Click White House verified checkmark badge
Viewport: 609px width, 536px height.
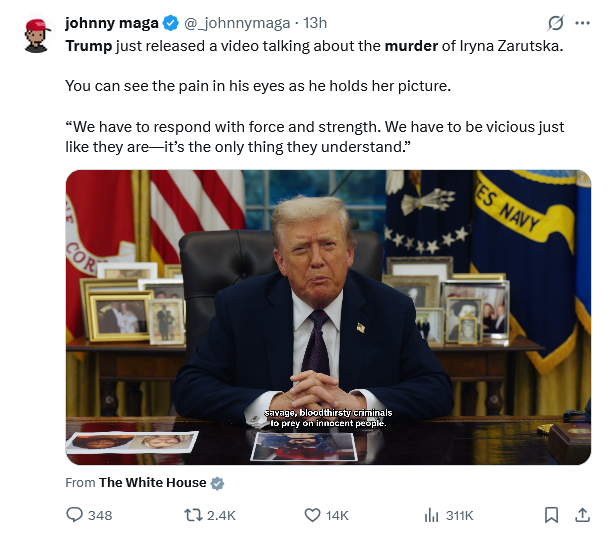point(217,483)
